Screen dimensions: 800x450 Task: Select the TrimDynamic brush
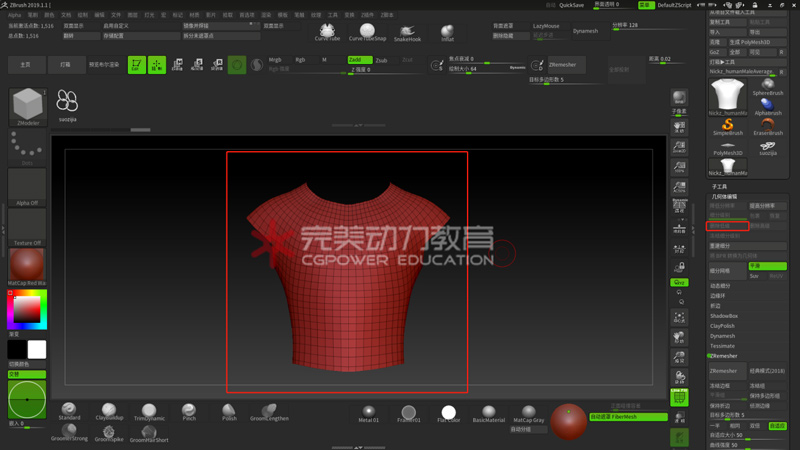pos(149,411)
